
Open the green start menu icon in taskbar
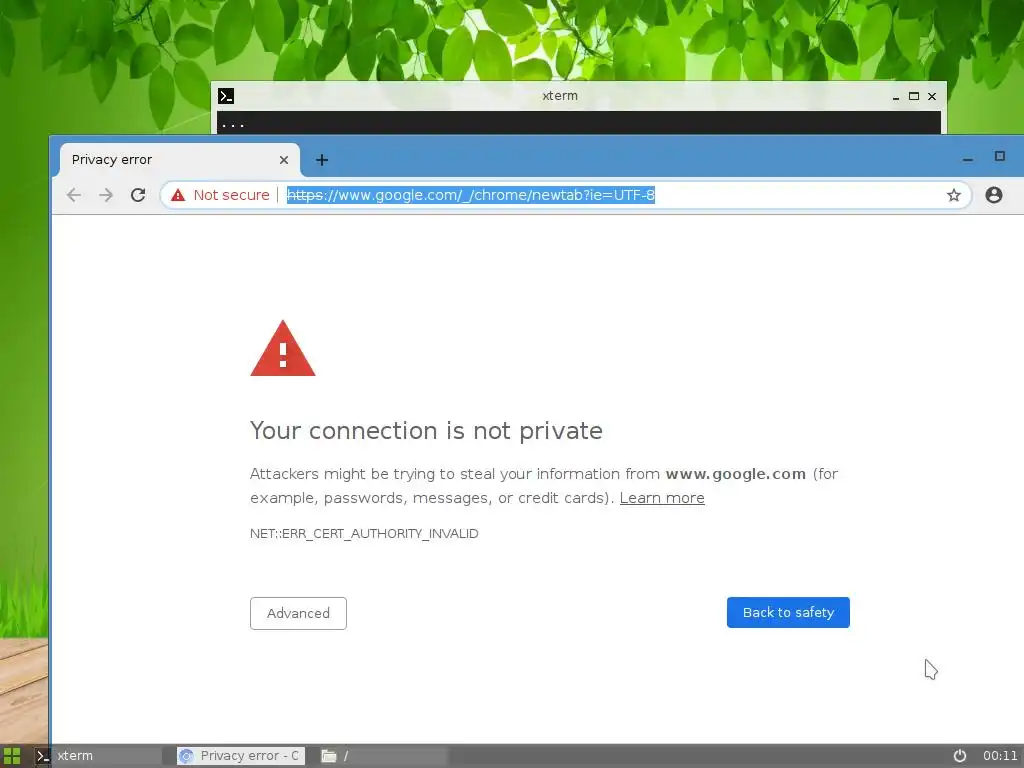12,756
